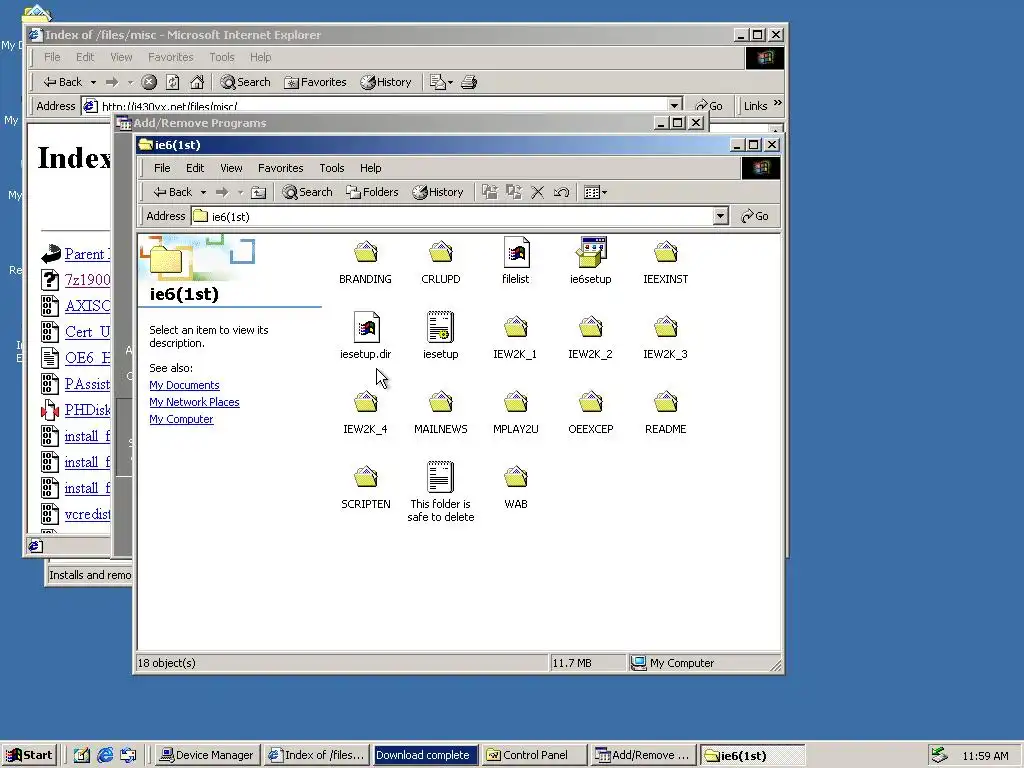This screenshot has height=768, width=1024.
Task: Select the ie6setup installer icon
Action: point(590,261)
